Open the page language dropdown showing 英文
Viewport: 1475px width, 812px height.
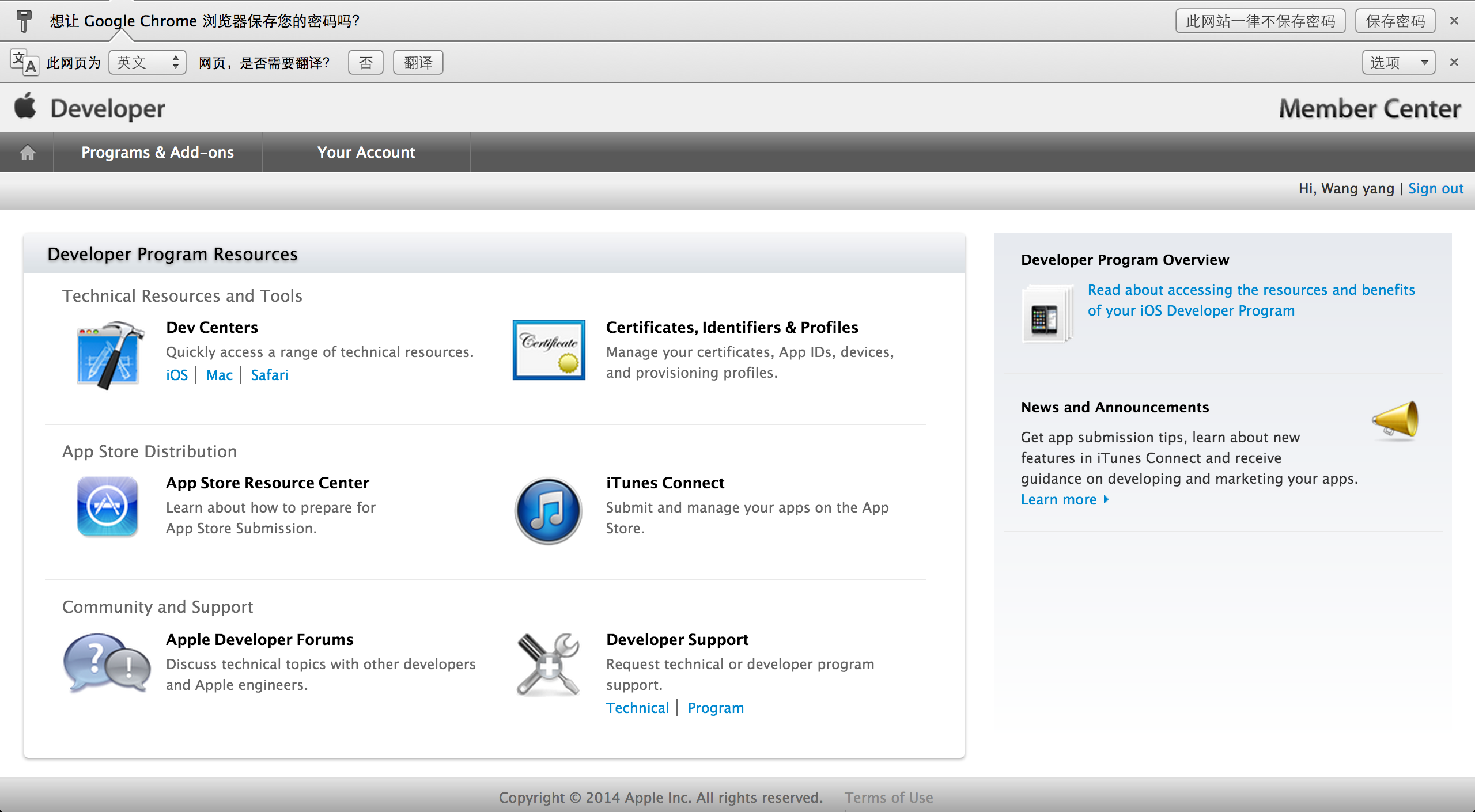[x=147, y=62]
